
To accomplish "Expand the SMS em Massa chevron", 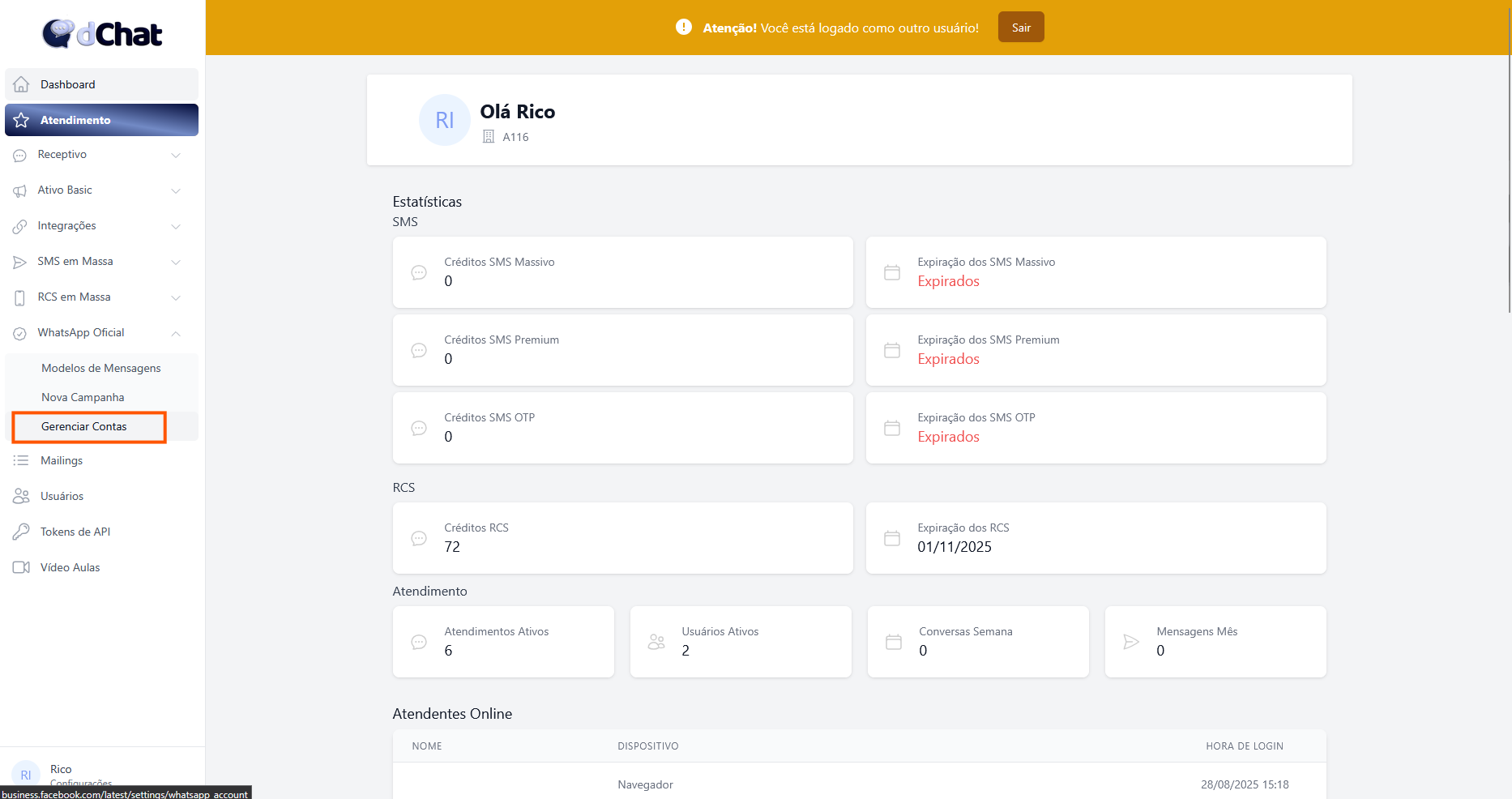I will (176, 262).
